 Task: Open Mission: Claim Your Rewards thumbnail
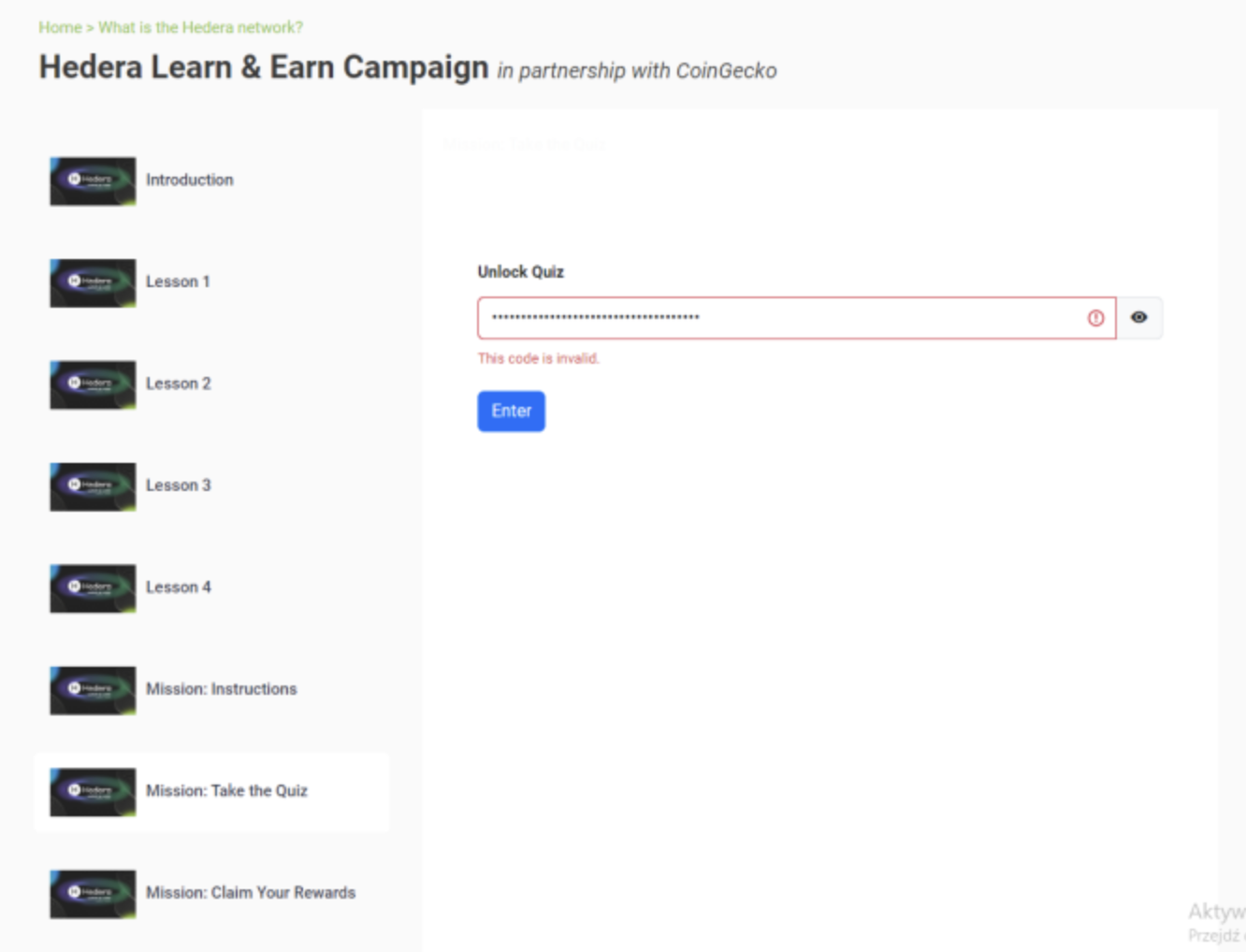93,894
